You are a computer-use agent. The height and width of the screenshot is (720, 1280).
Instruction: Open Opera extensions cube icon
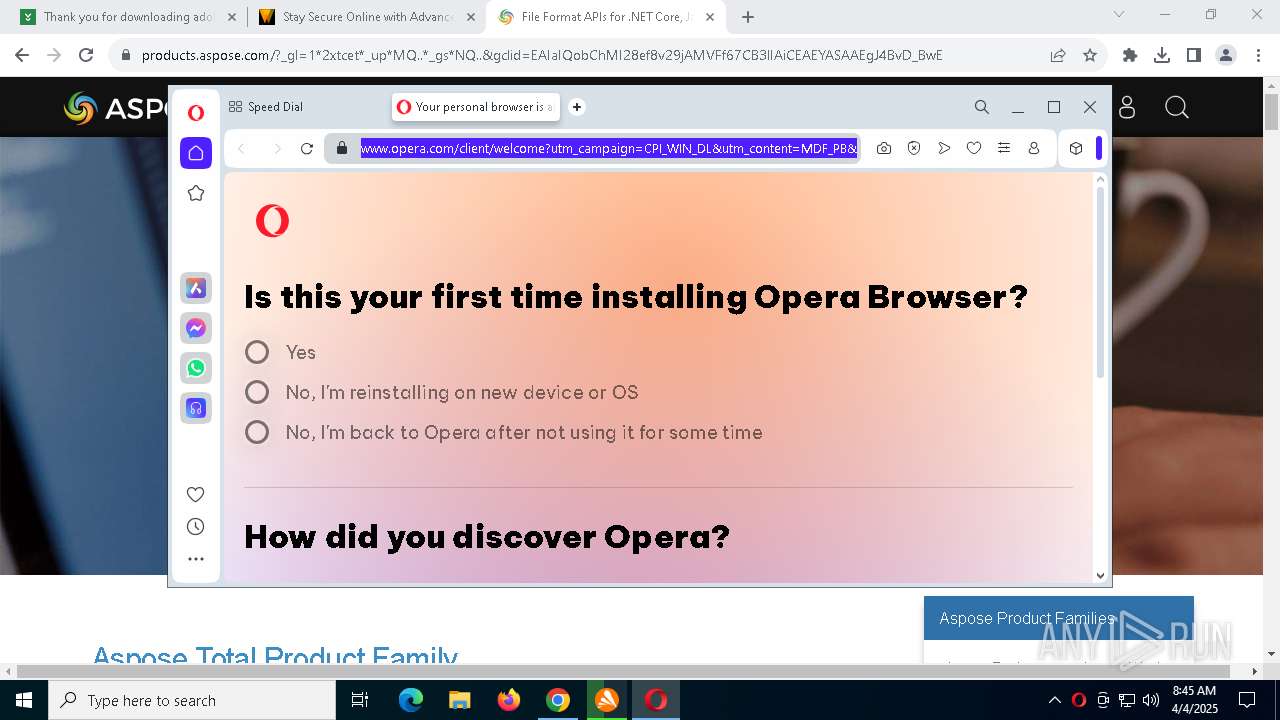1076,148
